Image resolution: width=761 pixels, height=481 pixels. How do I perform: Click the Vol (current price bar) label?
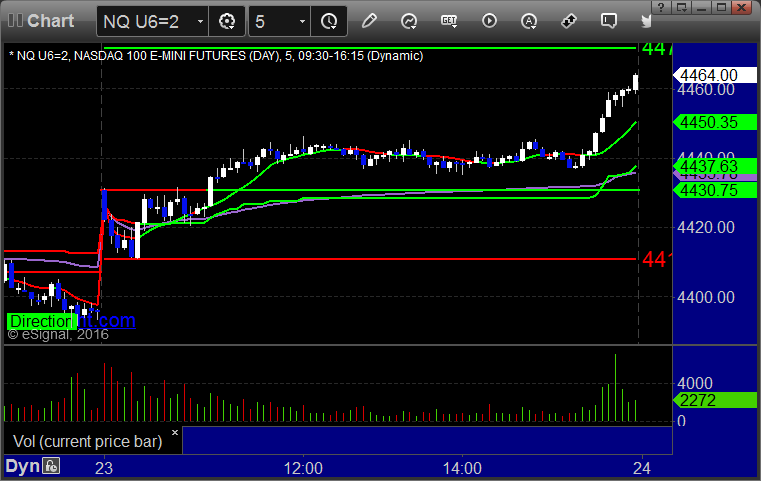click(87, 441)
